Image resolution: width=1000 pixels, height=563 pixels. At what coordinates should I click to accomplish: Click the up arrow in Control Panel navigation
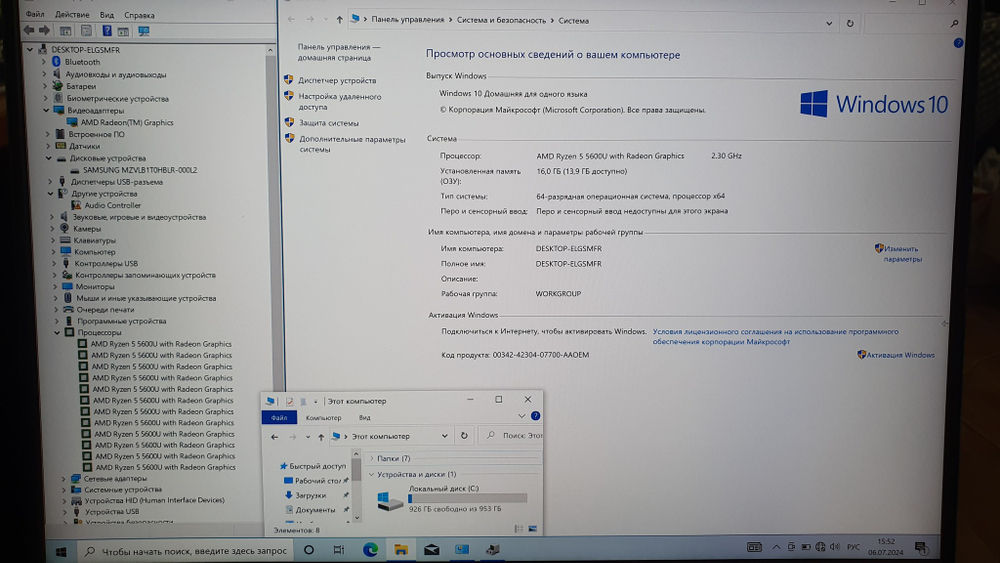coord(339,20)
